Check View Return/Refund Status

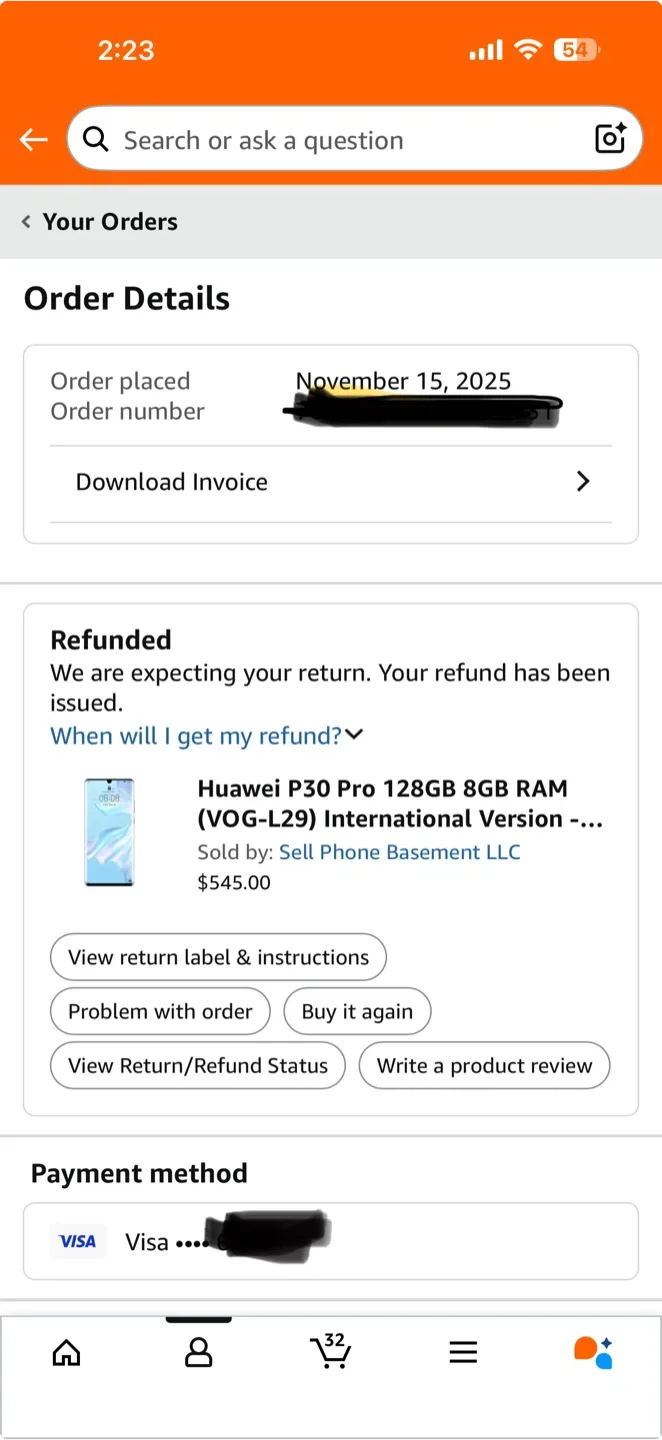tap(197, 1065)
